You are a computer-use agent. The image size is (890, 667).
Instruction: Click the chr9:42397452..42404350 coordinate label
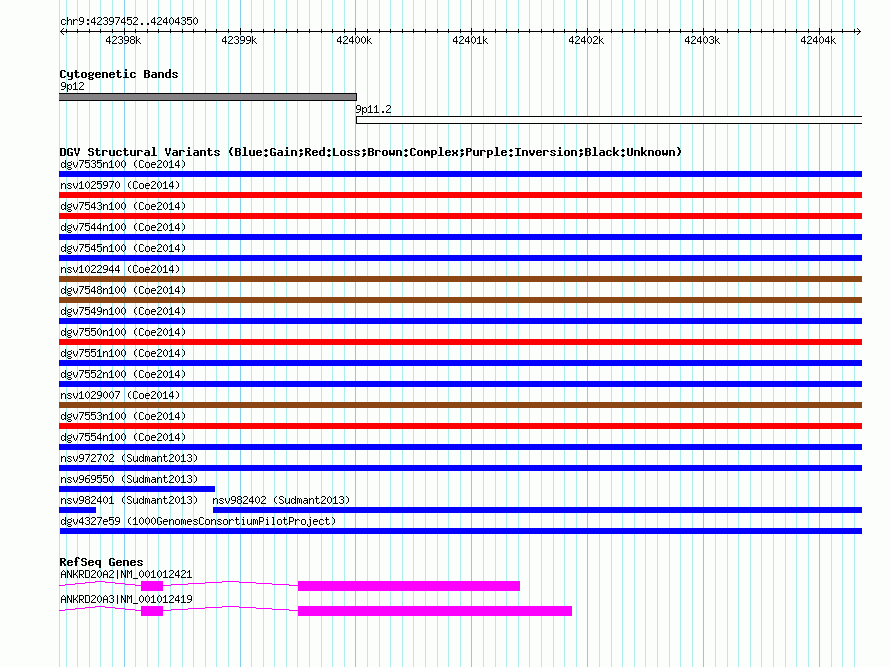click(129, 21)
